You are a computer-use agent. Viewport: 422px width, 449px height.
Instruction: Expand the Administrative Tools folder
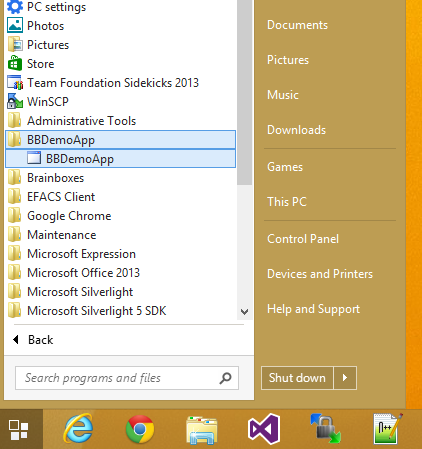pos(72,121)
